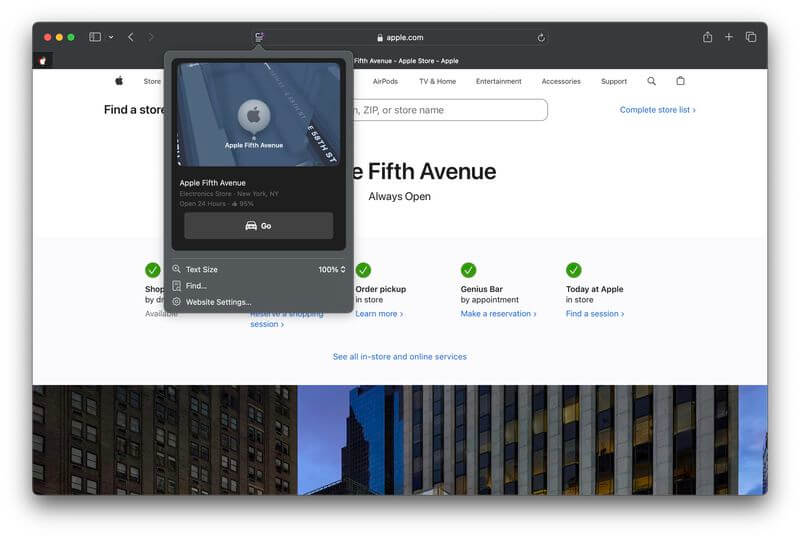
Task: Click Make a reservation link
Action: (x=498, y=314)
